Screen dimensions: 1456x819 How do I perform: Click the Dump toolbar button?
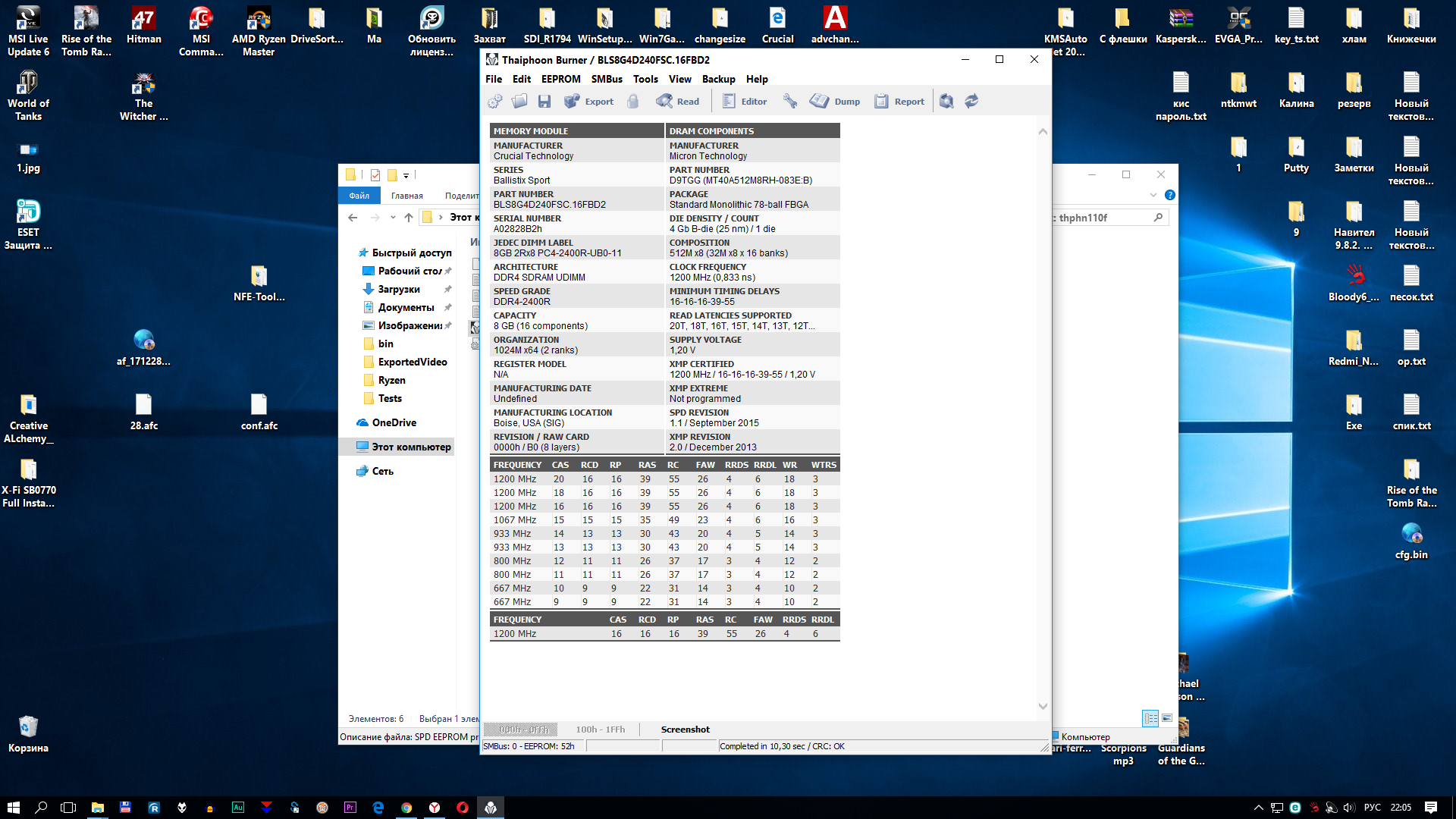pos(835,101)
